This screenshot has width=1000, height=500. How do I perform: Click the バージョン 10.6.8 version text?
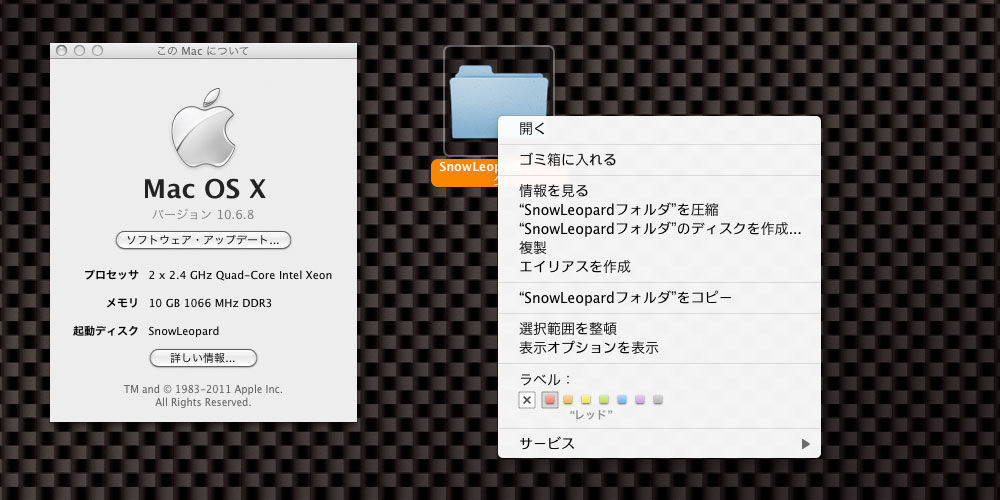[203, 214]
